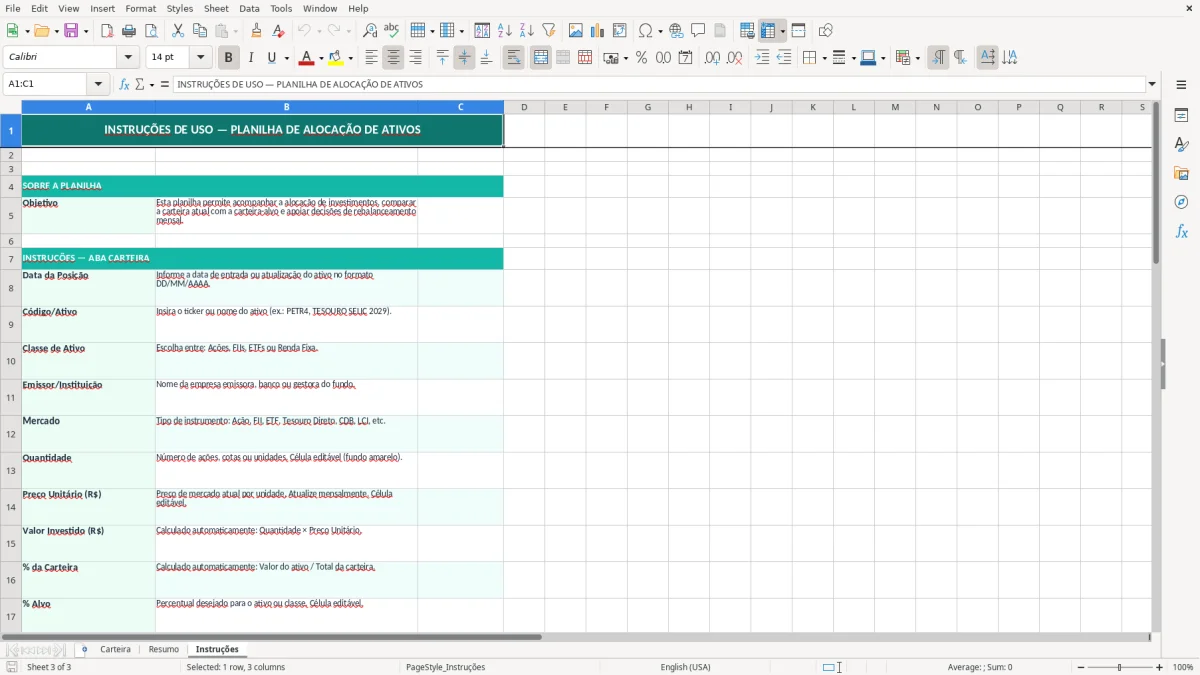
Task: Toggle Italic formatting
Action: pos(250,58)
